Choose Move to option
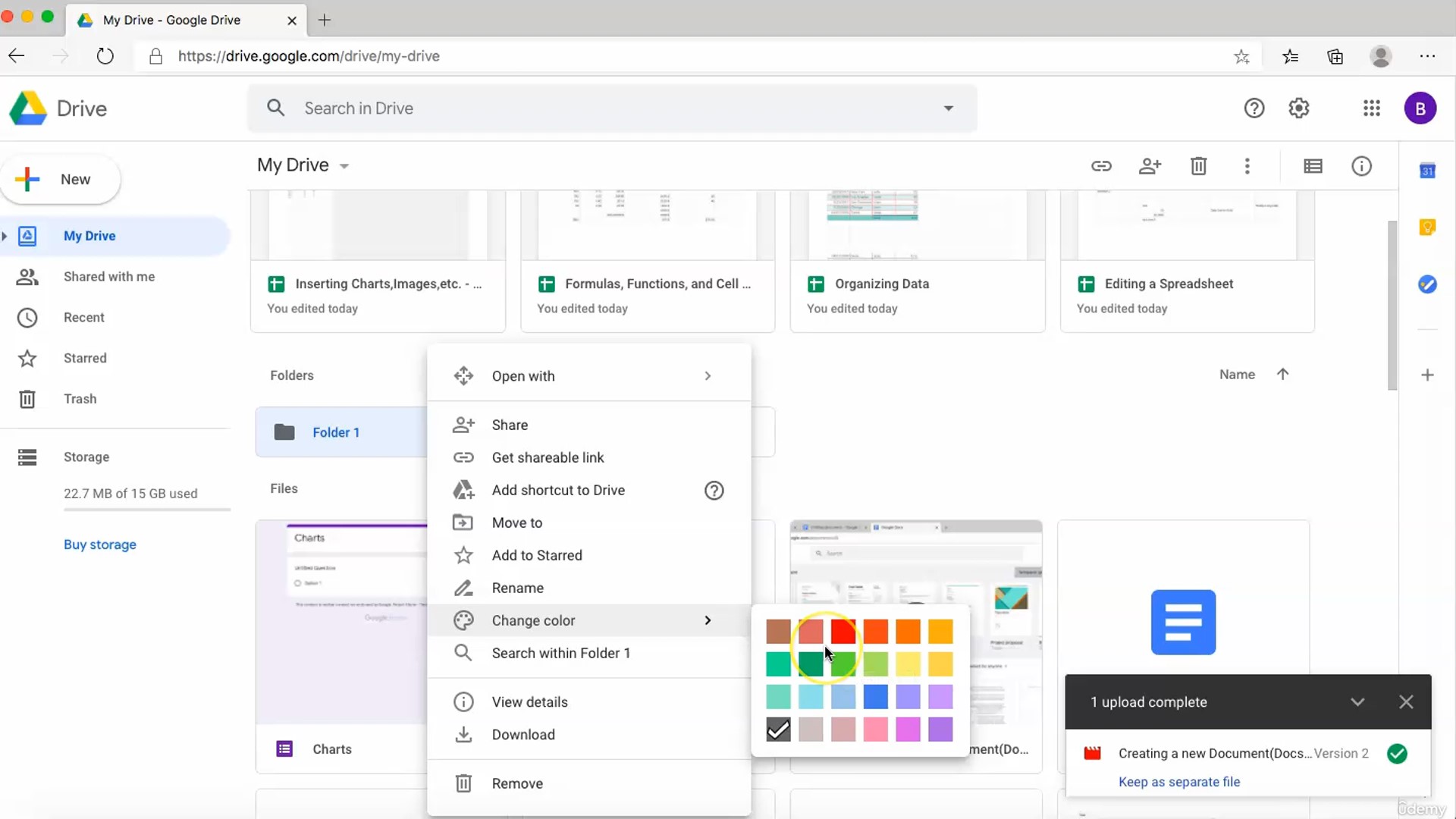 [589, 523]
